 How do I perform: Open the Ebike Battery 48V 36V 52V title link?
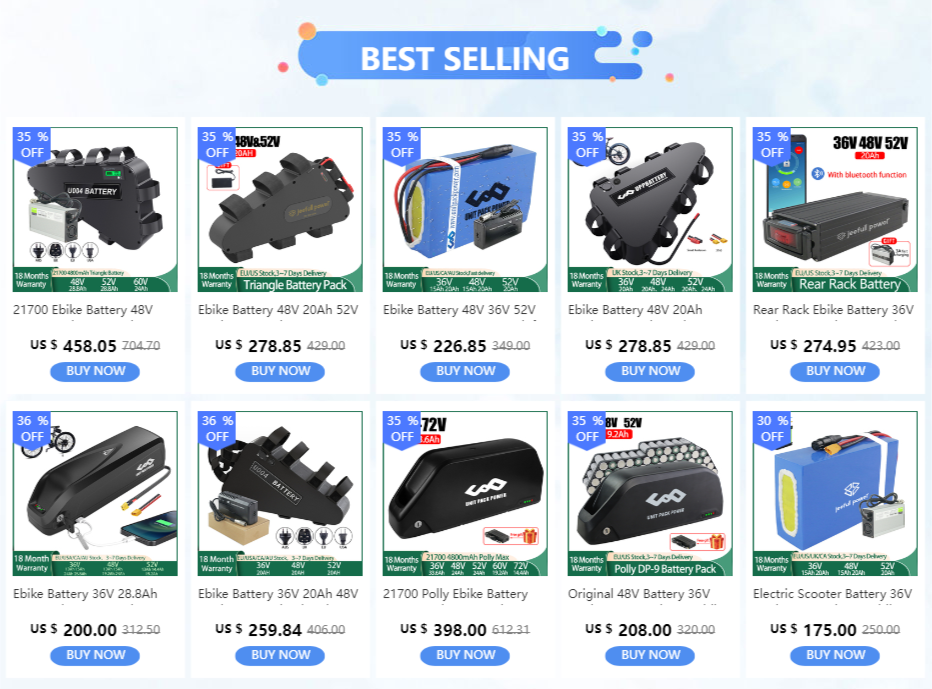459,310
